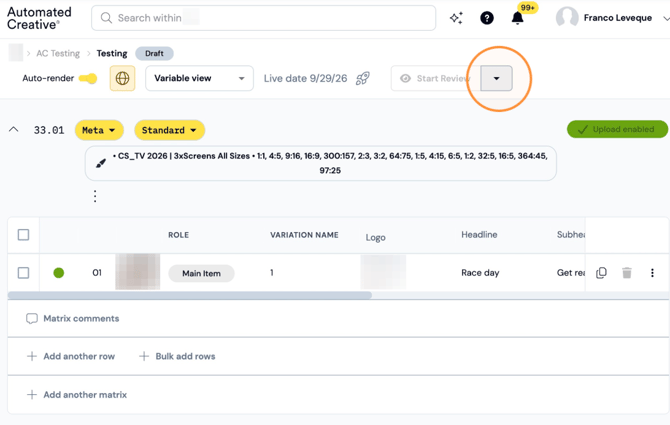The image size is (670, 425).
Task: Open row 01 more options menu
Action: (652, 273)
